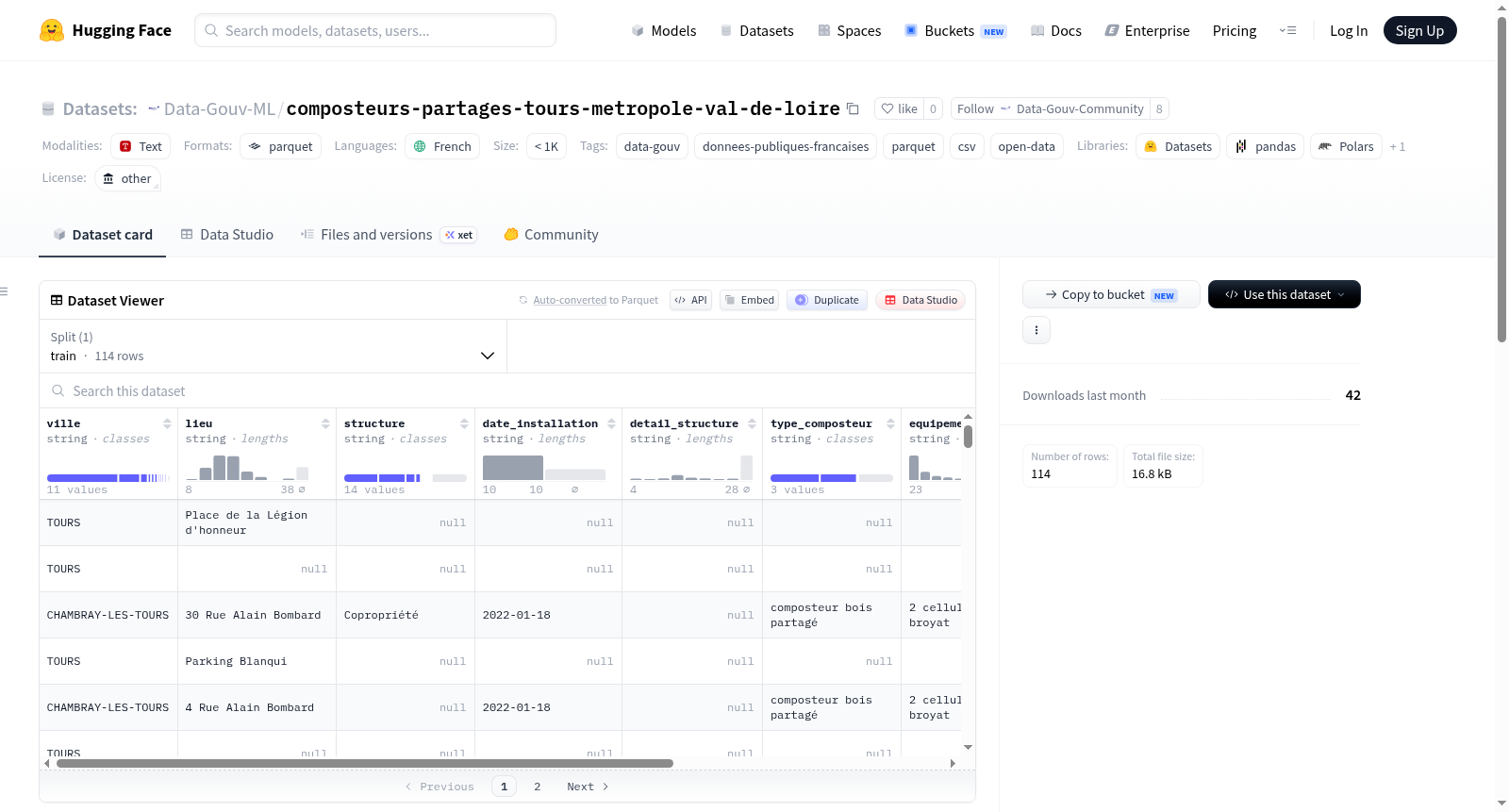Expand the train split dropdown
The width and height of the screenshot is (1509, 812).
[273, 346]
